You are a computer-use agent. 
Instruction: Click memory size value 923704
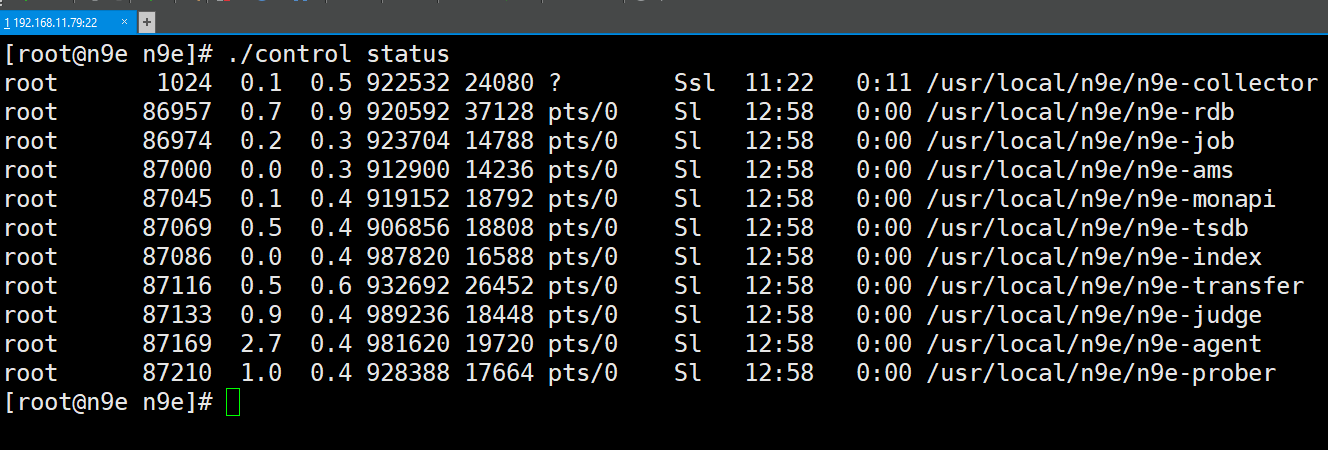tap(408, 141)
